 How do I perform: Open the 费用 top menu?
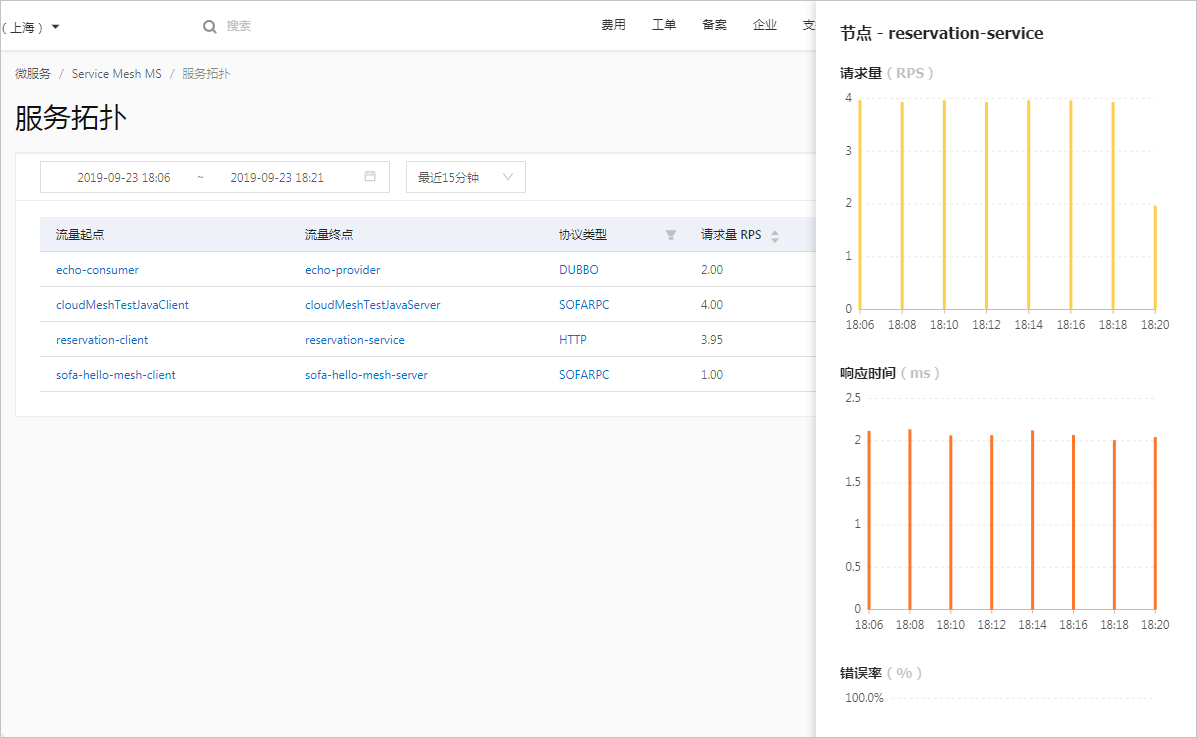coord(613,25)
